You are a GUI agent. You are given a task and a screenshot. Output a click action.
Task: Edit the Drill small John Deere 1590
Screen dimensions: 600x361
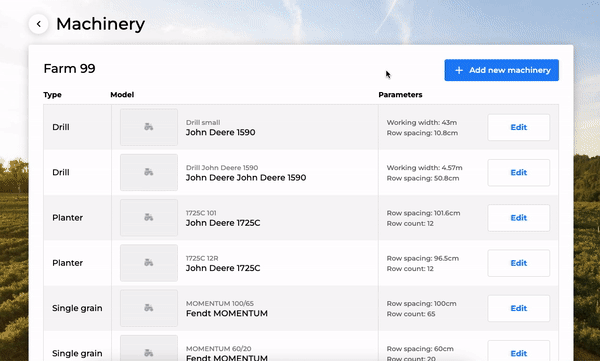click(518, 127)
